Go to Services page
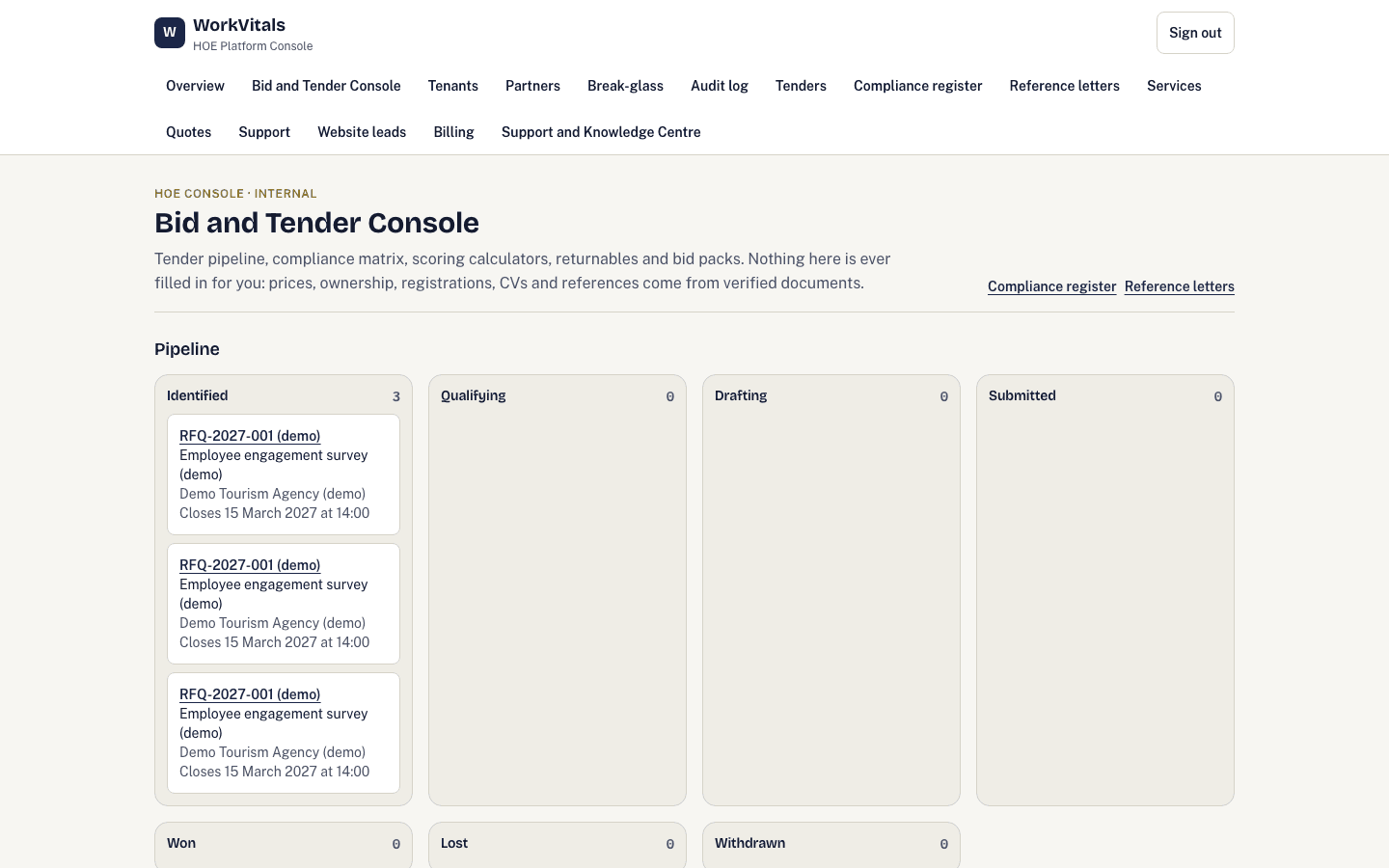The width and height of the screenshot is (1389, 868). [x=1174, y=86]
